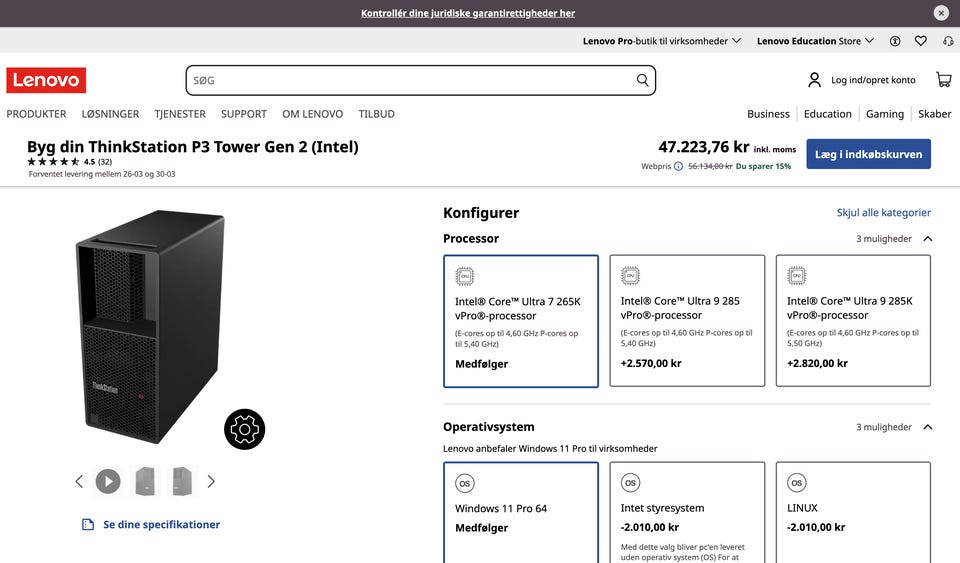The height and width of the screenshot is (563, 960).
Task: Choose Intel Core Ultra 9 285K processor option
Action: pos(853,321)
